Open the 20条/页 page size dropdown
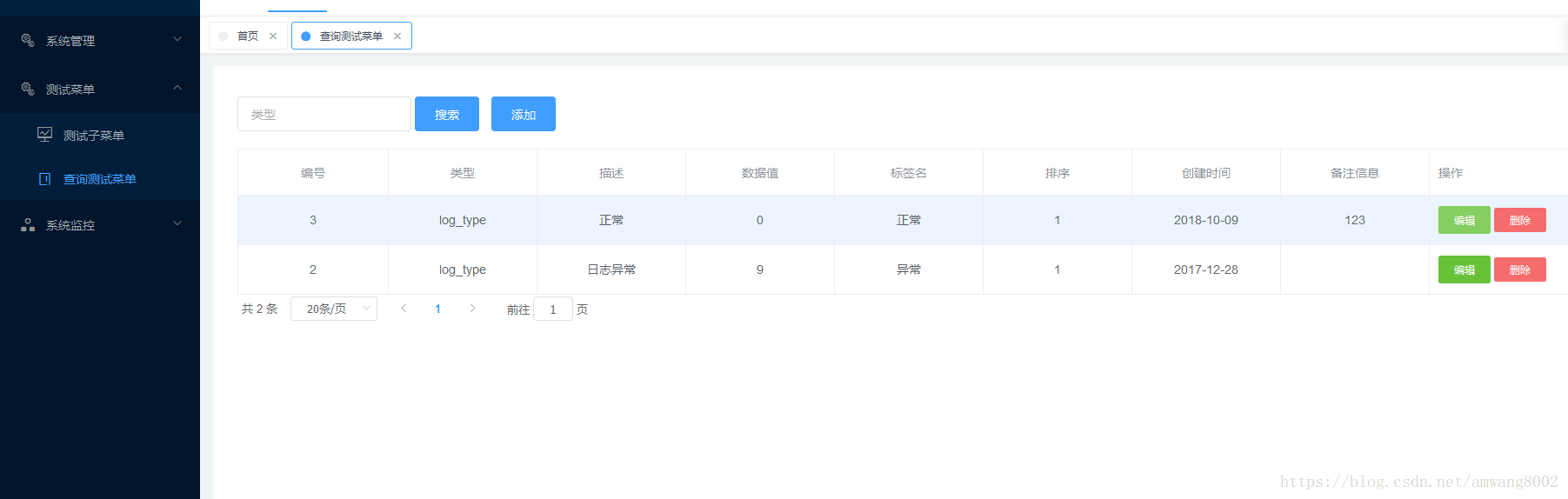Image resolution: width=1568 pixels, height=499 pixels. 334,309
